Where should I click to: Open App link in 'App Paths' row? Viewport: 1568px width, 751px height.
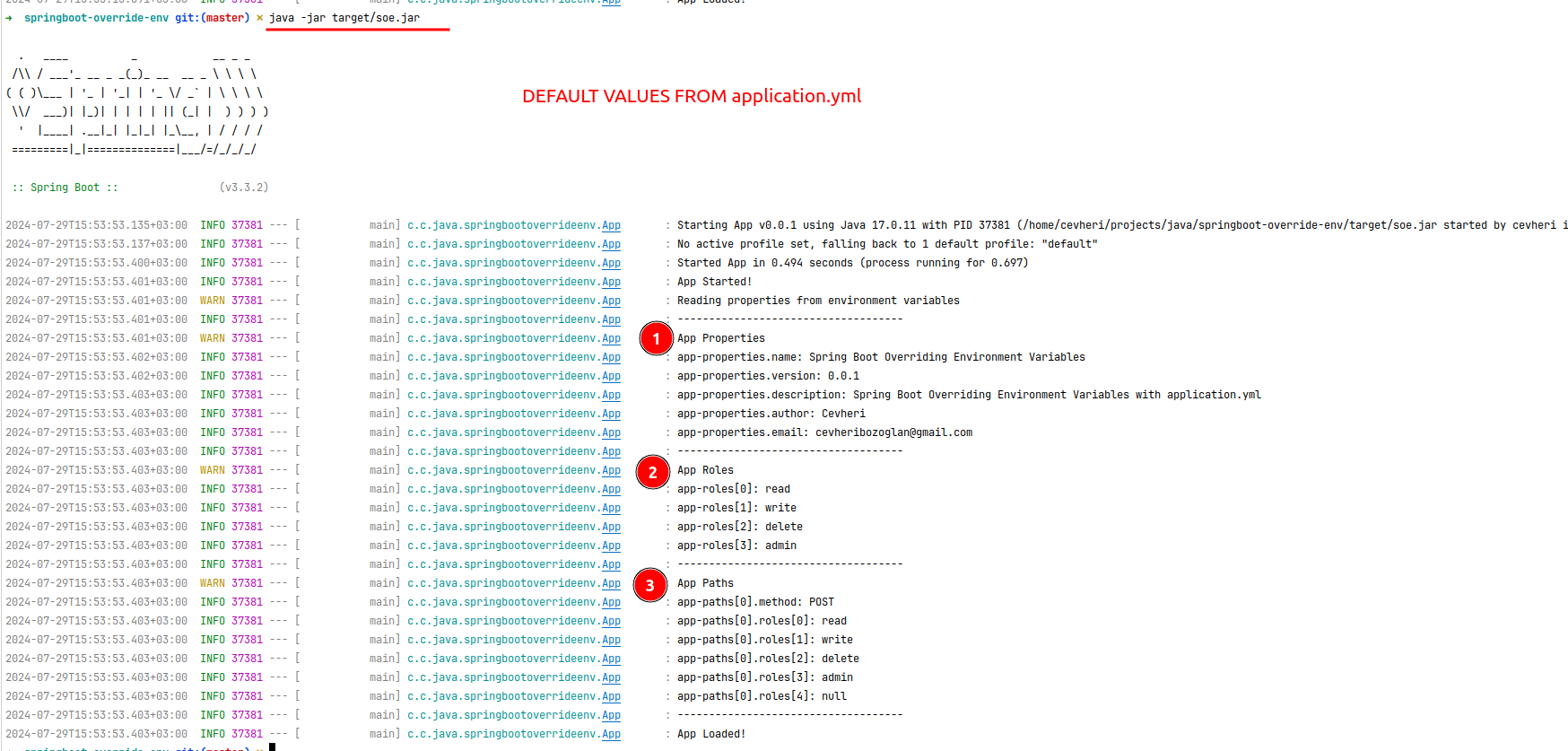click(611, 583)
